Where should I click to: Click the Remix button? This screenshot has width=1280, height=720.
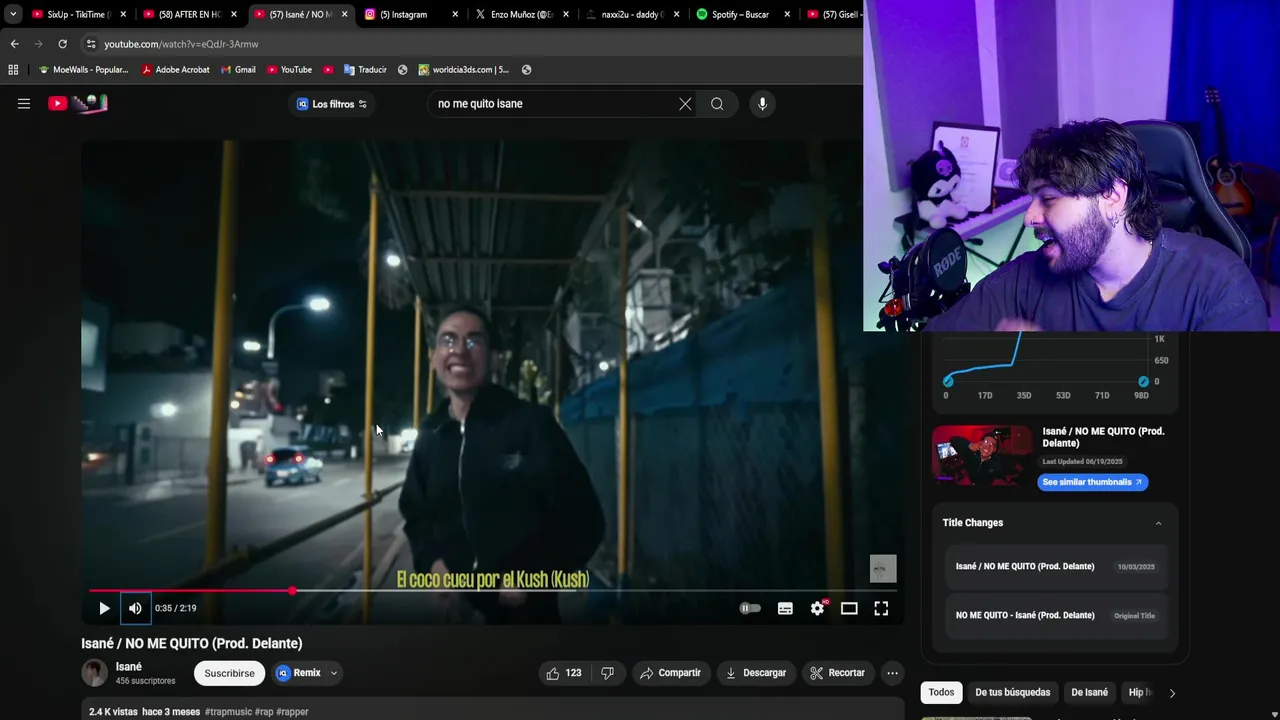click(298, 673)
